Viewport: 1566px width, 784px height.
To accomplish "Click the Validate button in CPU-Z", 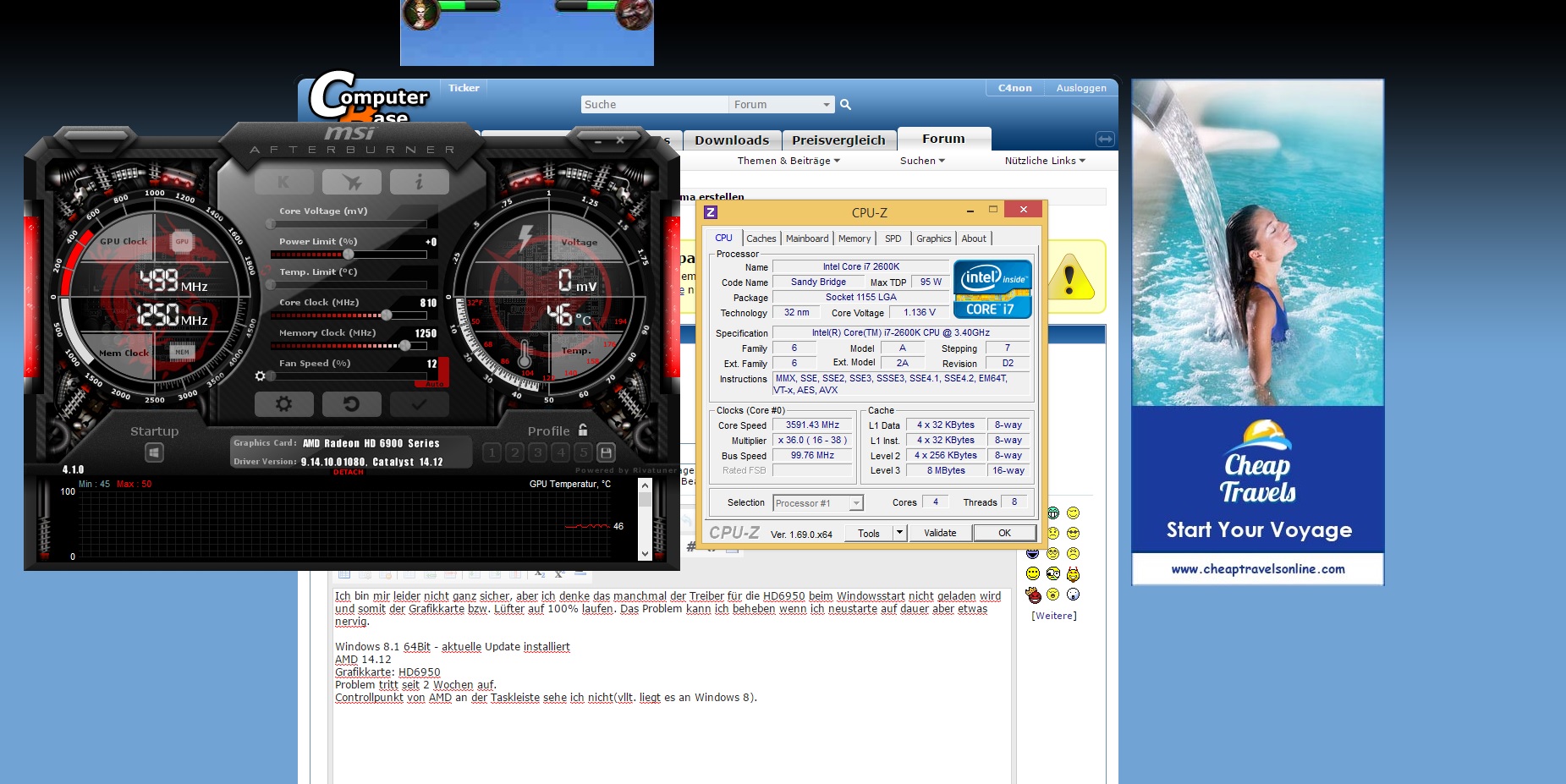I will [940, 533].
